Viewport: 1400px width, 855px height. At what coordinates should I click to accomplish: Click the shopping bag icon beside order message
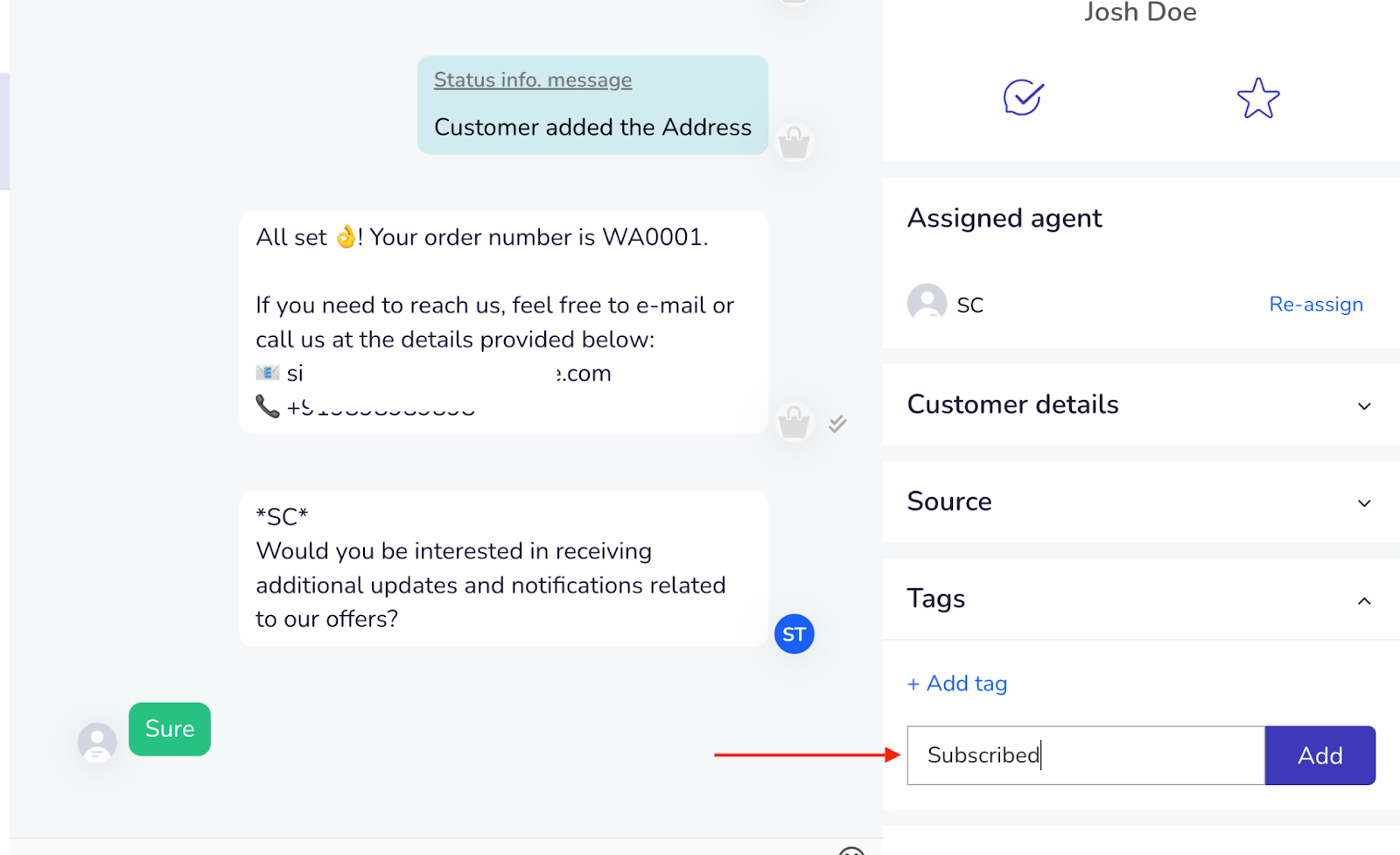(794, 422)
